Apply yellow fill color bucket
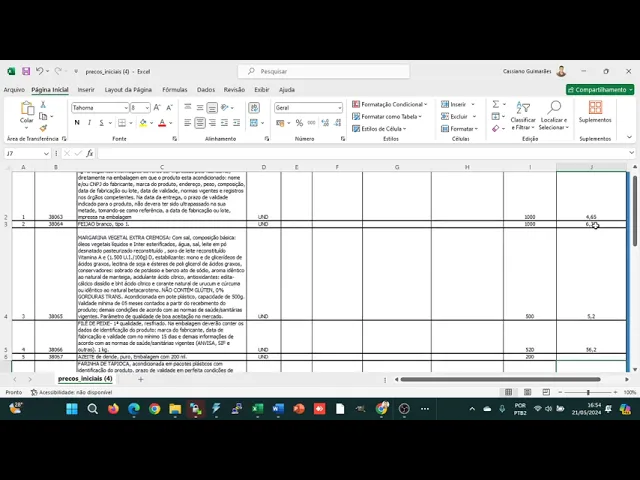Image resolution: width=640 pixels, height=480 pixels. tap(143, 123)
